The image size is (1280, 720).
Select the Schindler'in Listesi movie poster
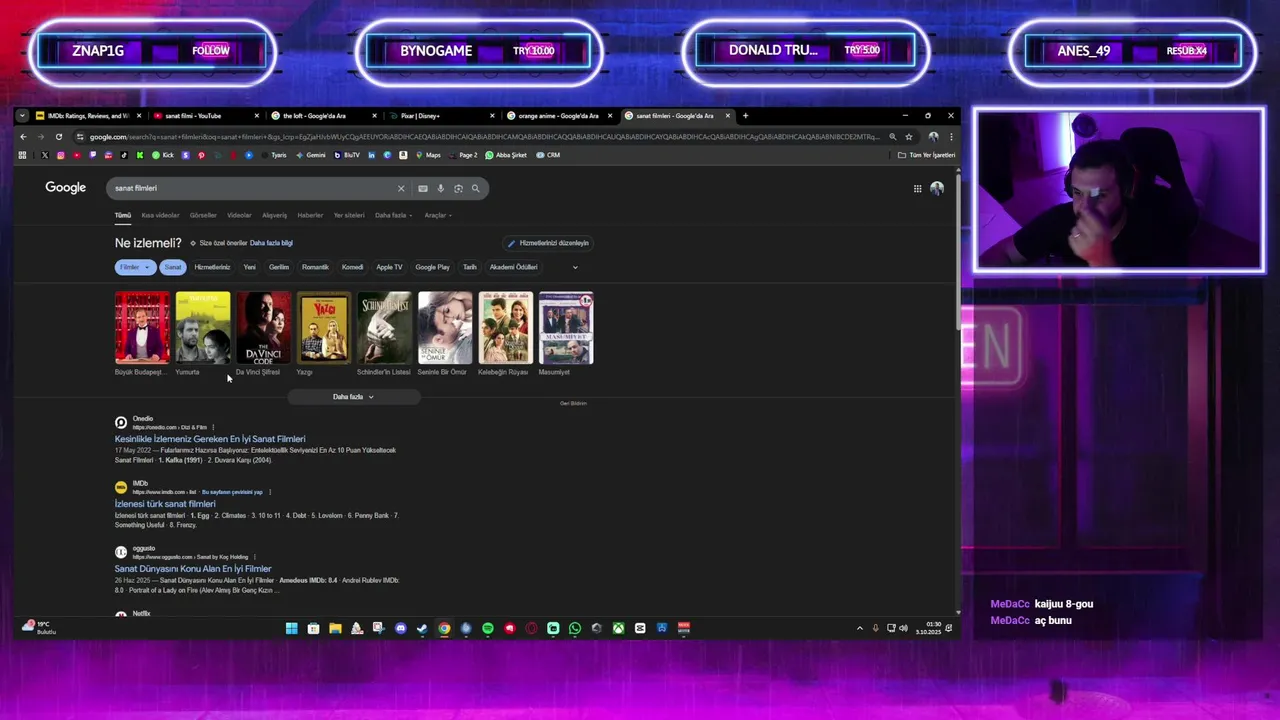pyautogui.click(x=385, y=327)
